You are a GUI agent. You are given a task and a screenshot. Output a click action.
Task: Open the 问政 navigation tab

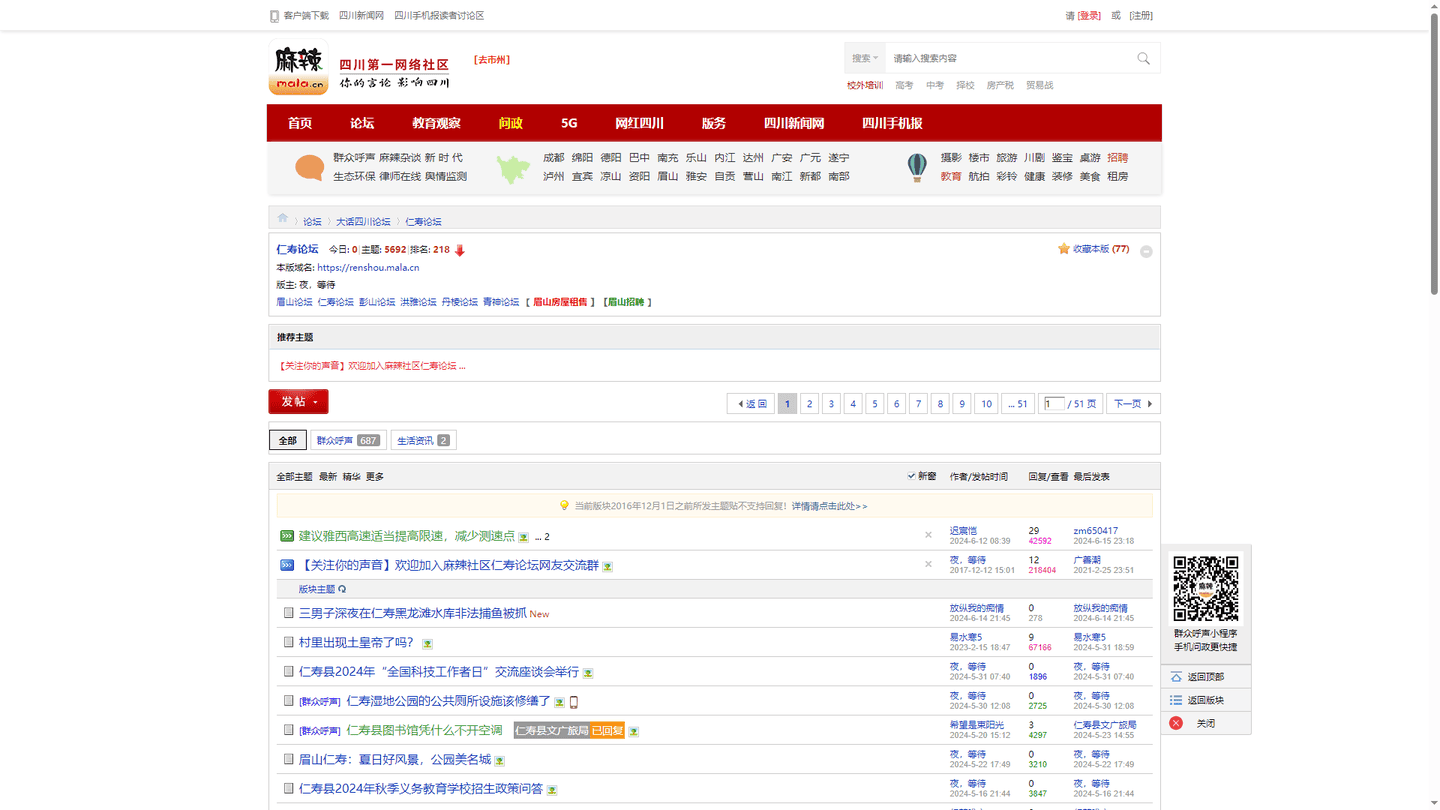pos(511,123)
